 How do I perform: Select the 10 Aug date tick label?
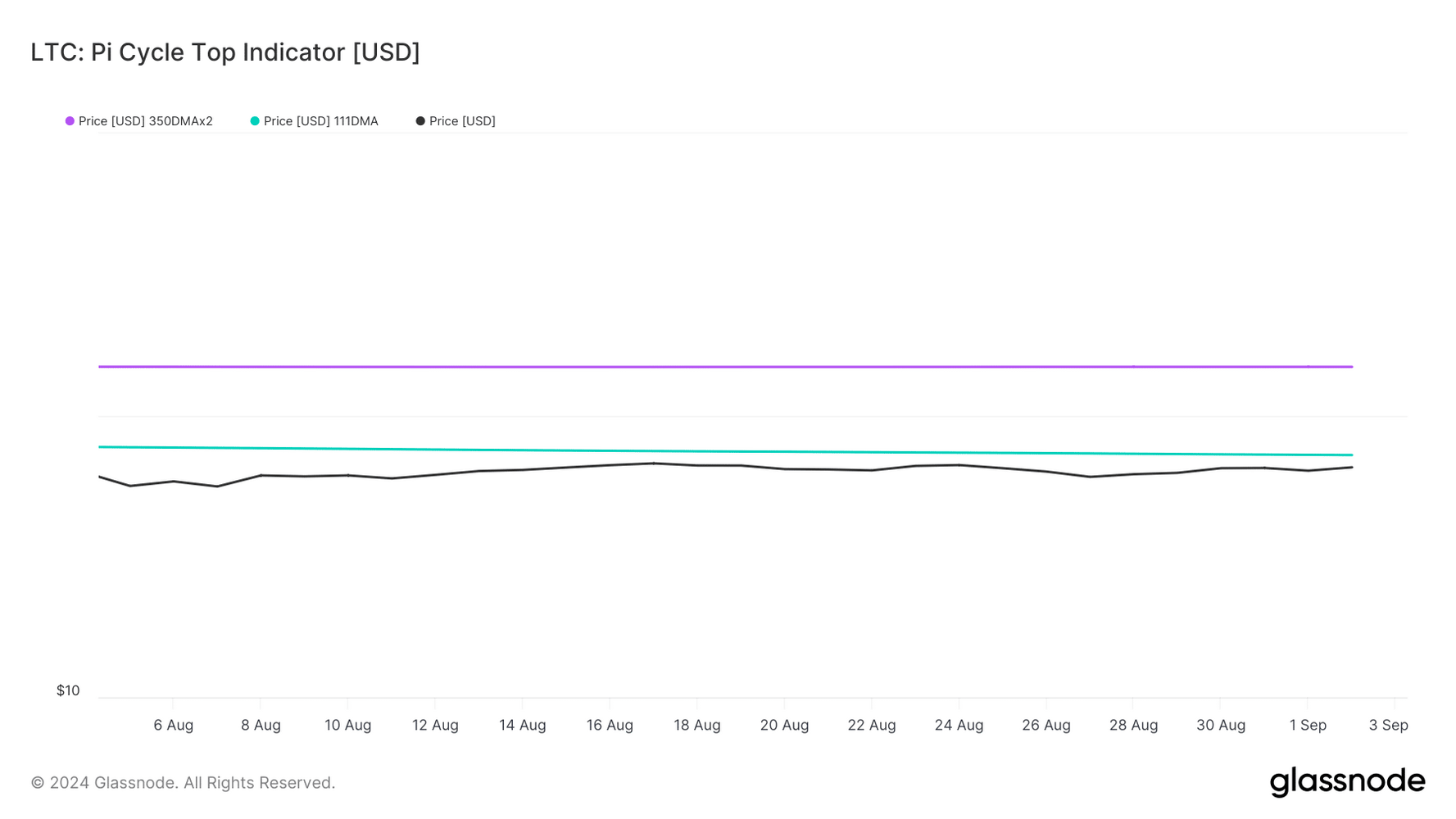(348, 725)
